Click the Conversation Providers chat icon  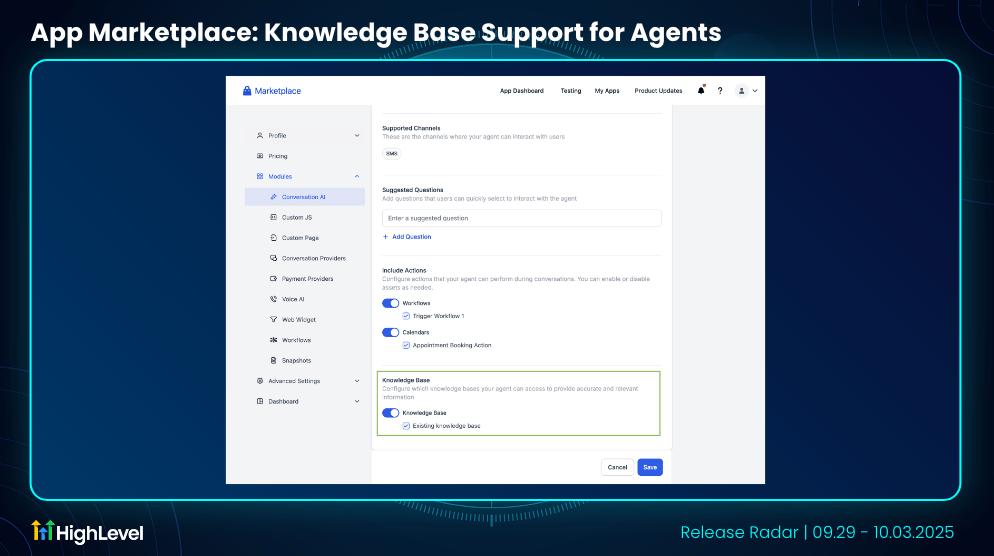274,258
